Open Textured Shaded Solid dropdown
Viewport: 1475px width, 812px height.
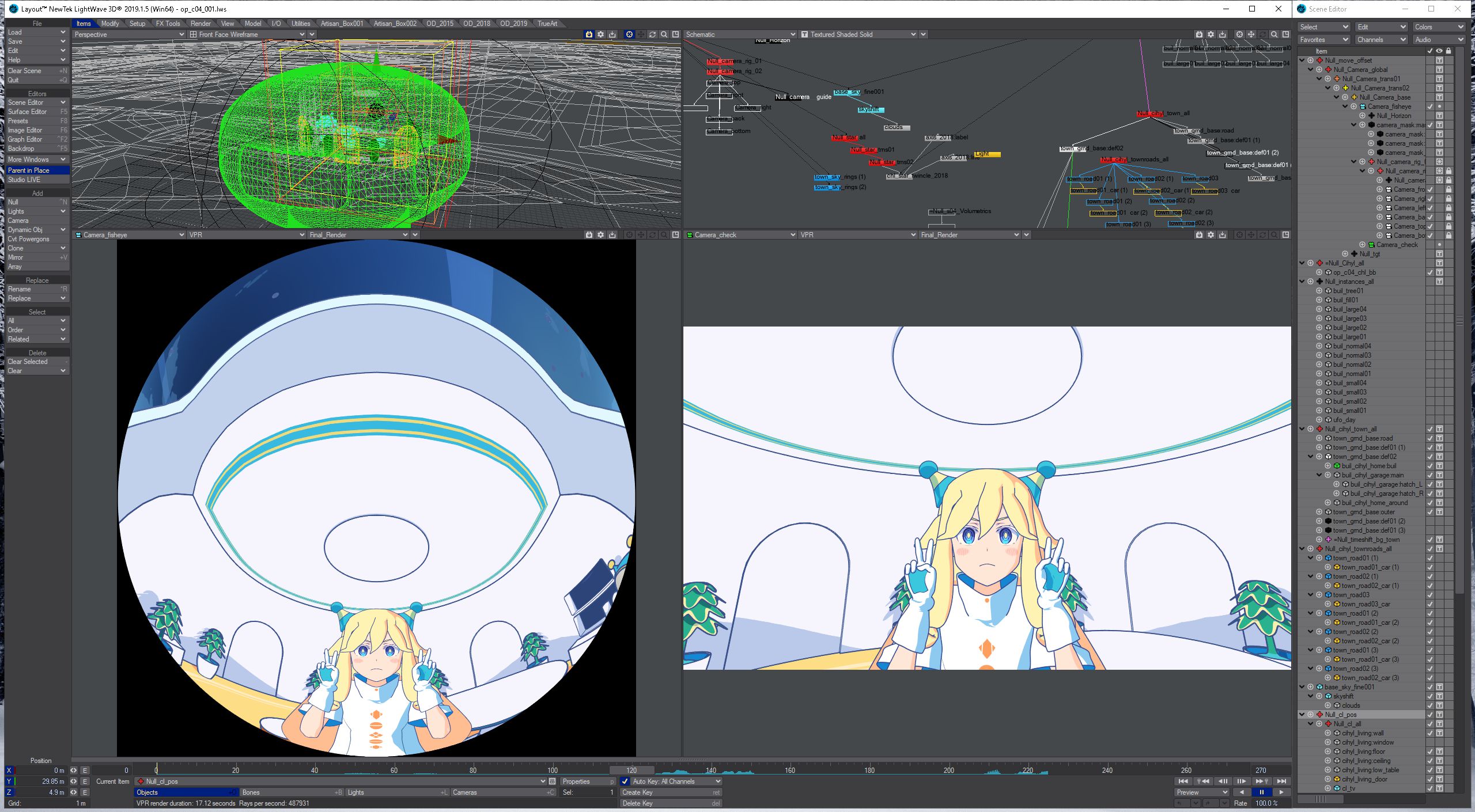point(858,35)
